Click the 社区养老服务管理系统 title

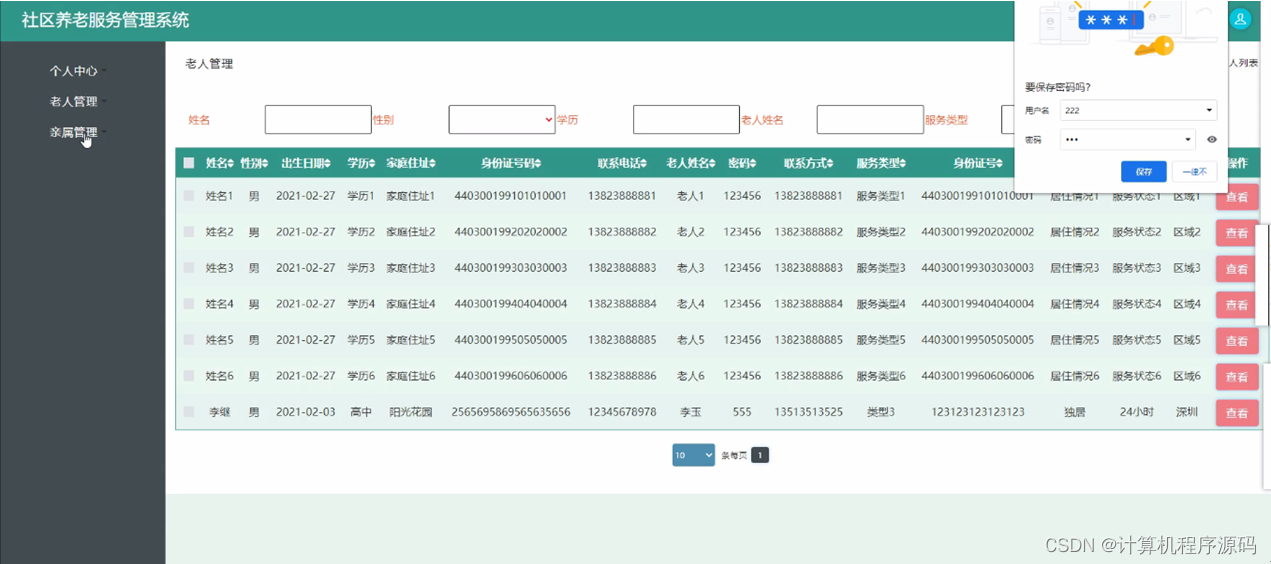coord(105,20)
